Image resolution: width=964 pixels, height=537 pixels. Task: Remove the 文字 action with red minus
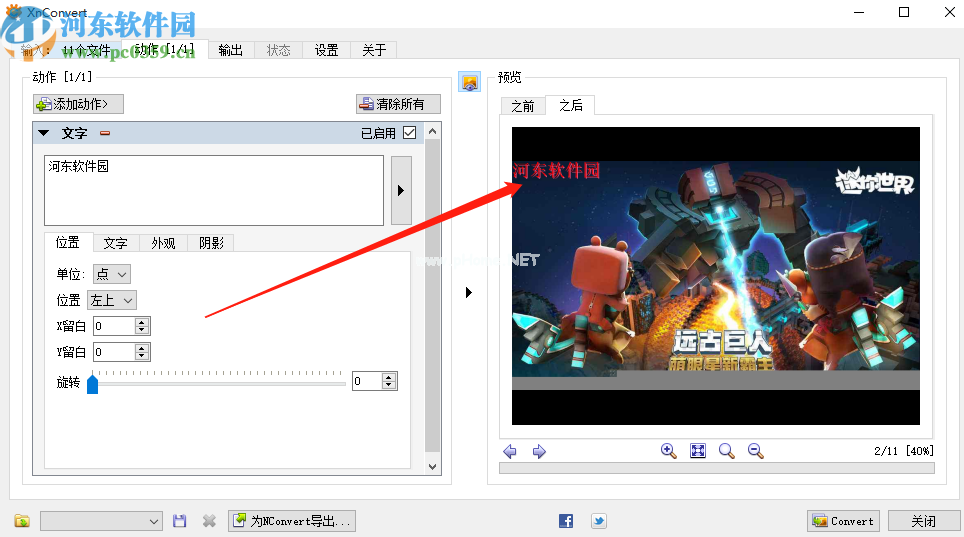click(x=105, y=133)
